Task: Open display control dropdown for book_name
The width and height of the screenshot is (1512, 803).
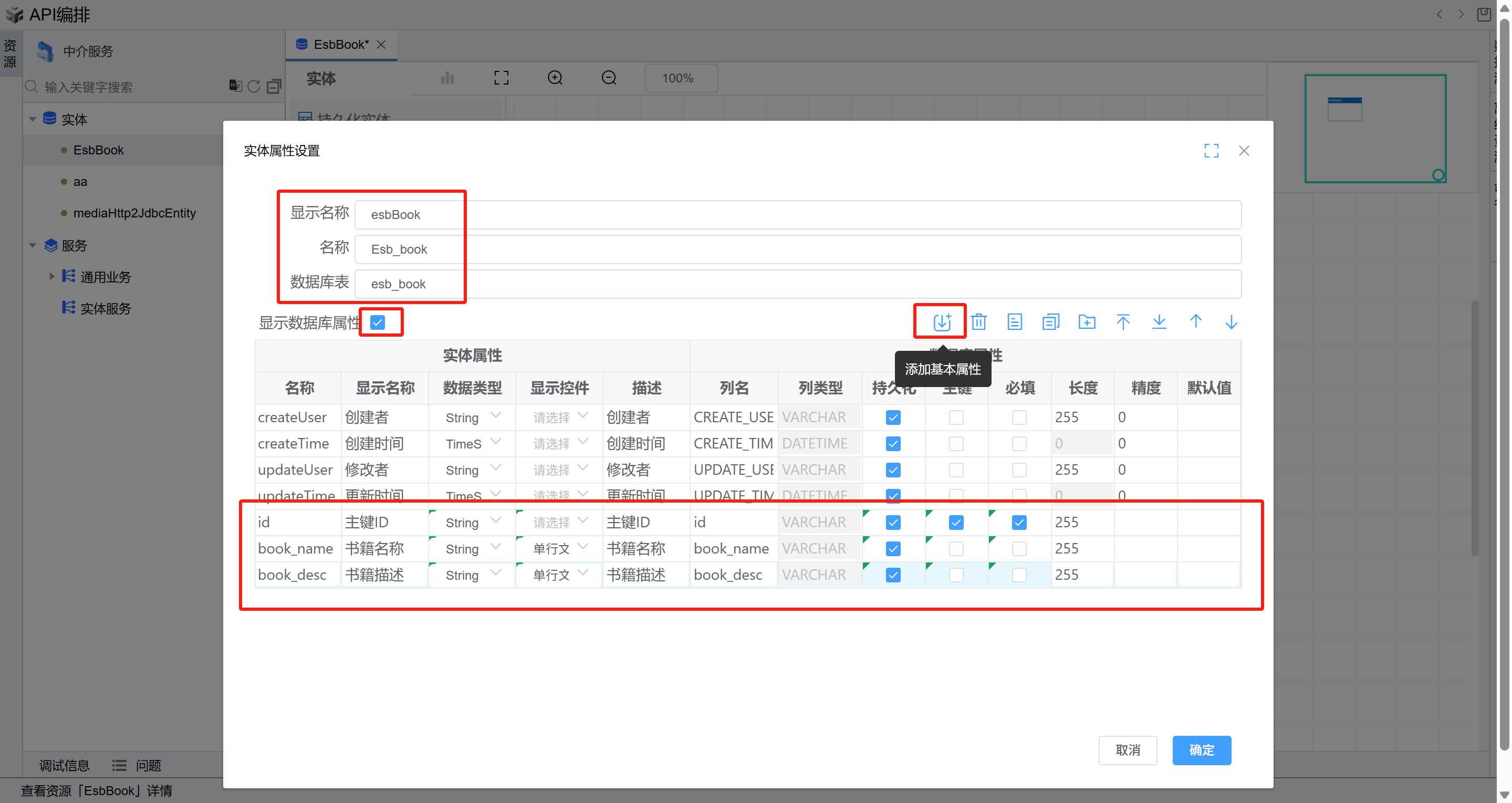Action: coord(559,549)
